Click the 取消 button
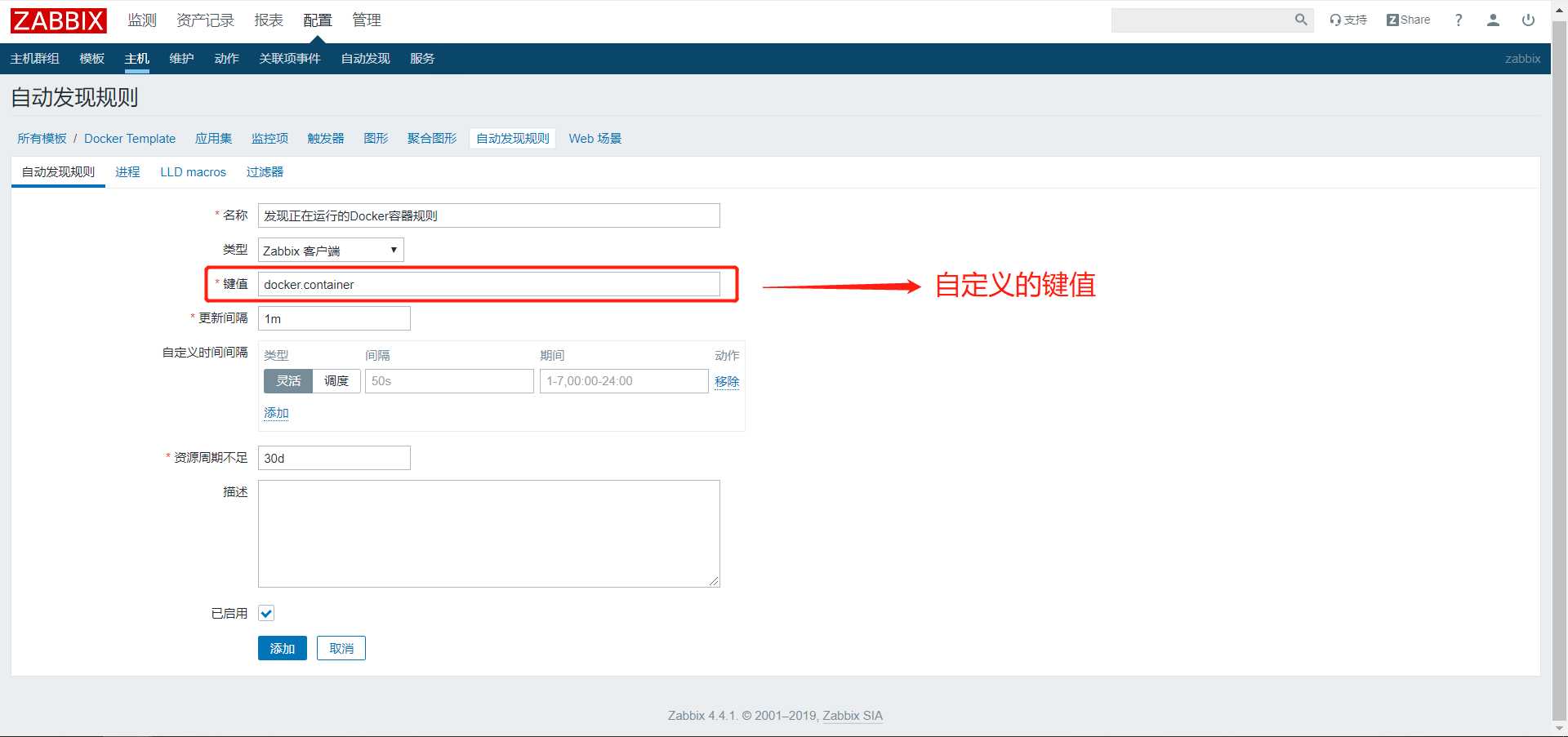1568x737 pixels. pyautogui.click(x=341, y=648)
